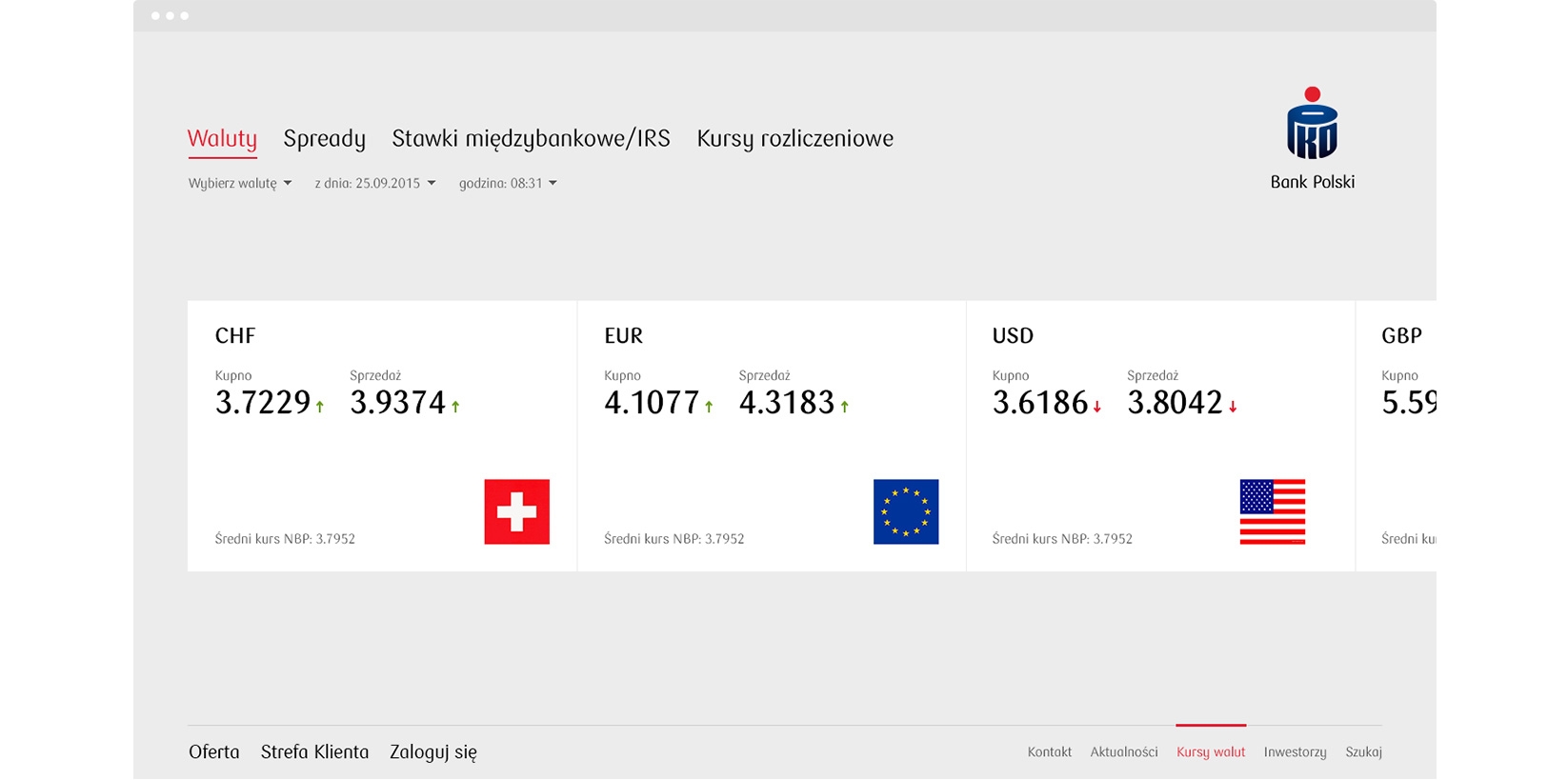This screenshot has height=780, width=1568.
Task: Click USD Sprzedaż rate 3.8042
Action: [x=1176, y=403]
